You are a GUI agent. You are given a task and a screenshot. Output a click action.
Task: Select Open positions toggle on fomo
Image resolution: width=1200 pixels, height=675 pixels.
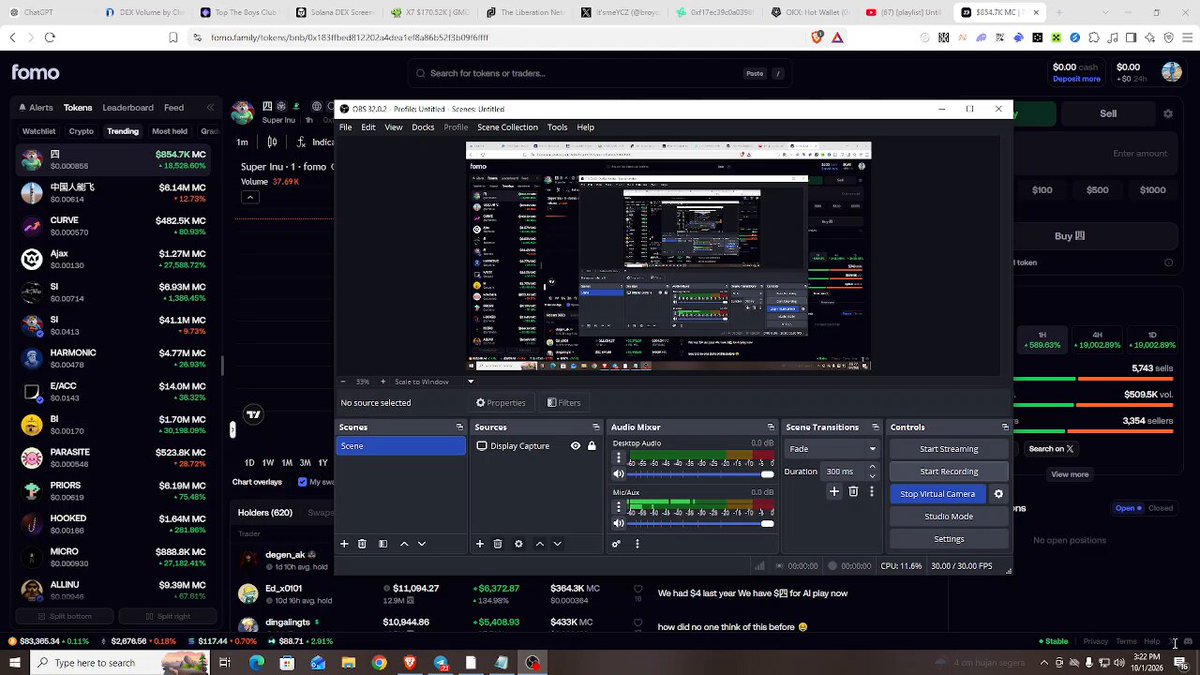tap(1129, 508)
